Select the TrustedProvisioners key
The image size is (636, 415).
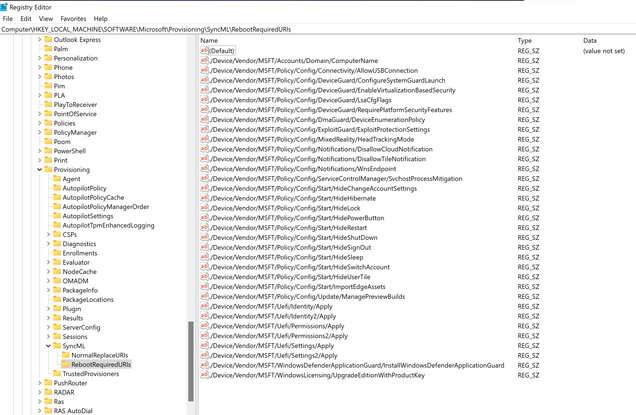(91, 374)
